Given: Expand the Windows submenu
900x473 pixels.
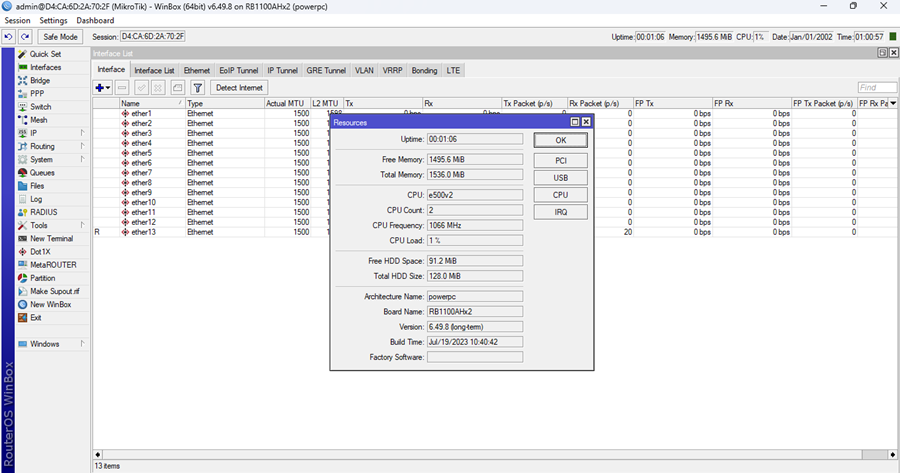Looking at the screenshot, I should (52, 344).
